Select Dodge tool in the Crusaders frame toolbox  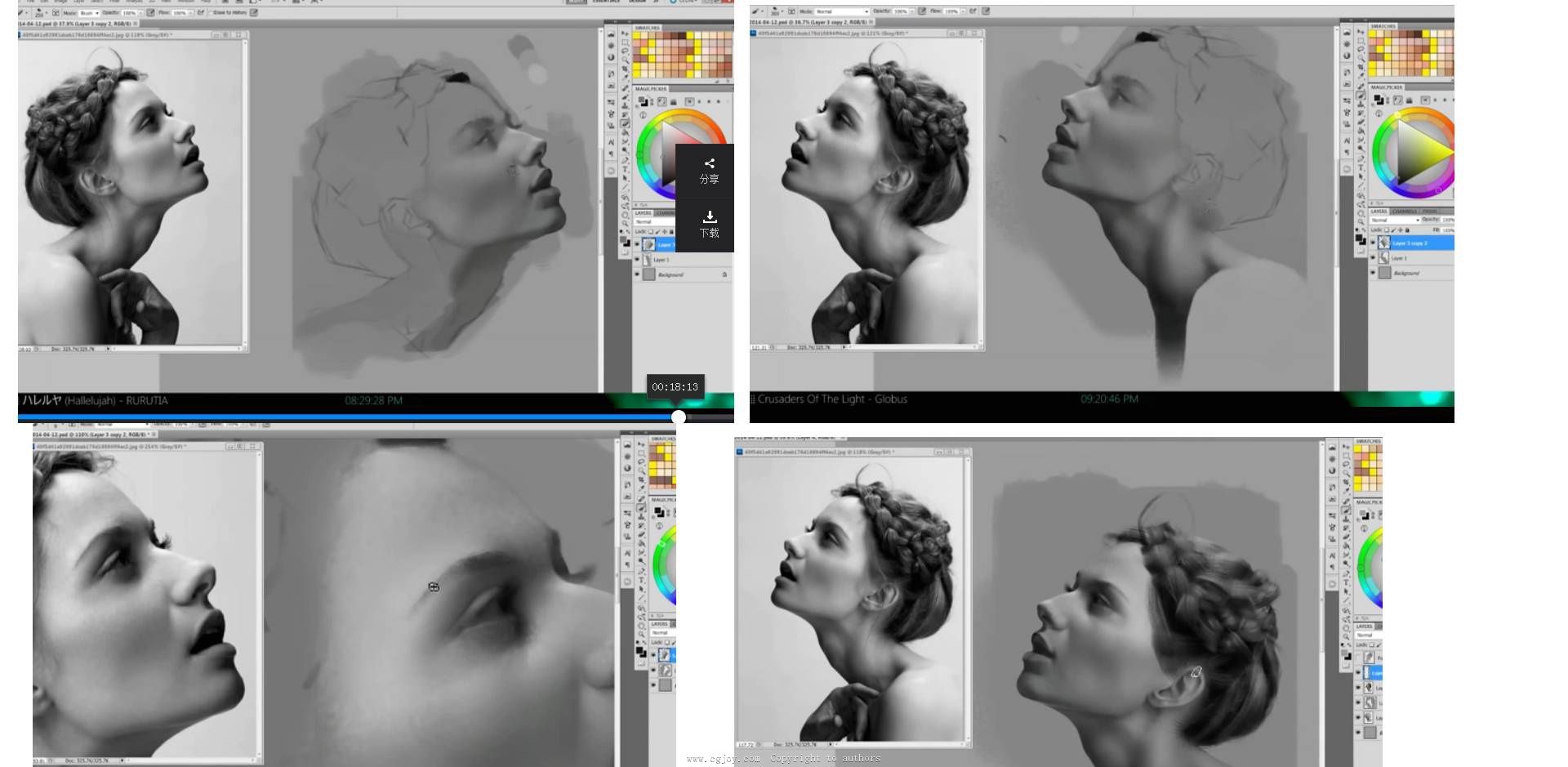[1361, 149]
